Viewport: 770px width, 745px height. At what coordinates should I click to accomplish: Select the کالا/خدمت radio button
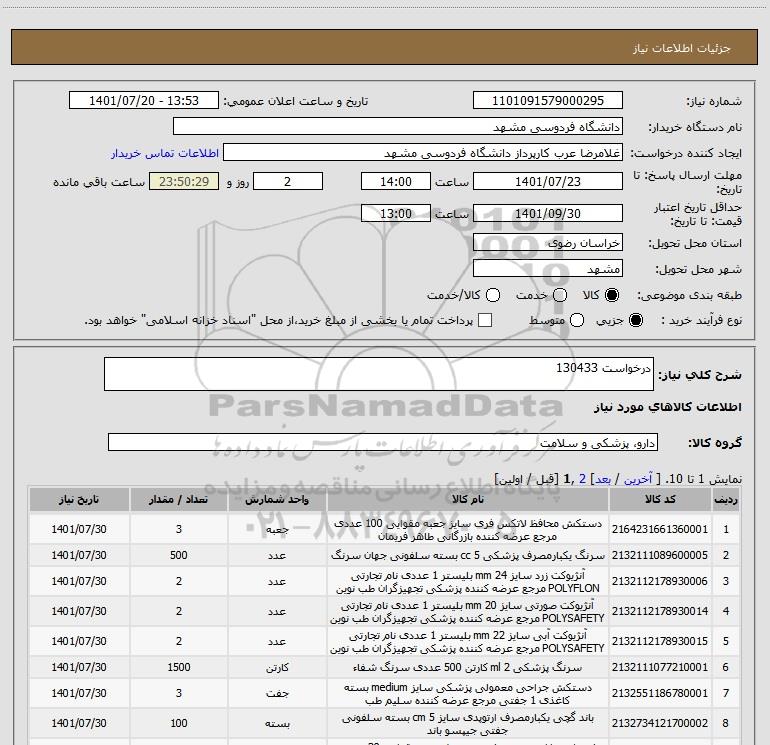click(x=493, y=295)
